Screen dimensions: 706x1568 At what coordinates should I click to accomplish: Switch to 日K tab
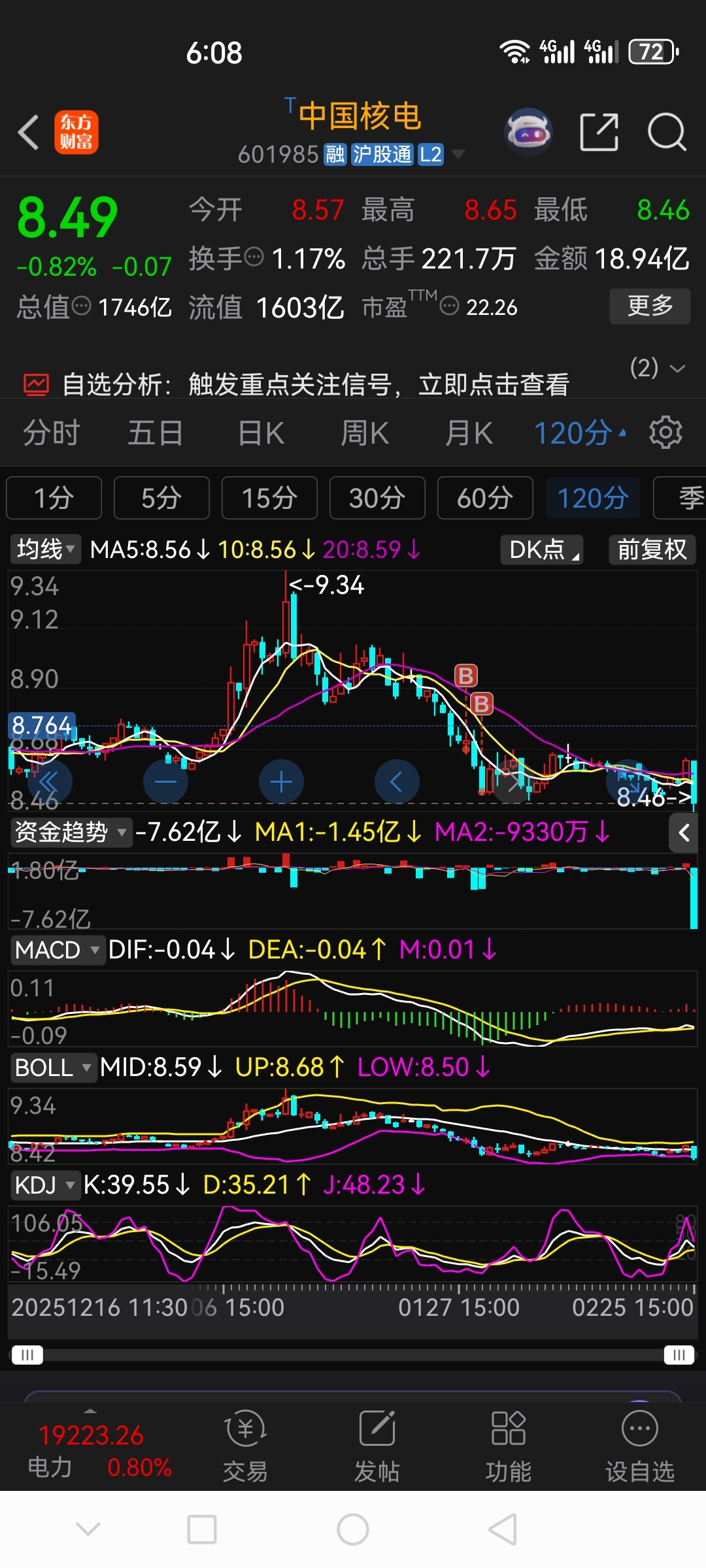click(261, 433)
